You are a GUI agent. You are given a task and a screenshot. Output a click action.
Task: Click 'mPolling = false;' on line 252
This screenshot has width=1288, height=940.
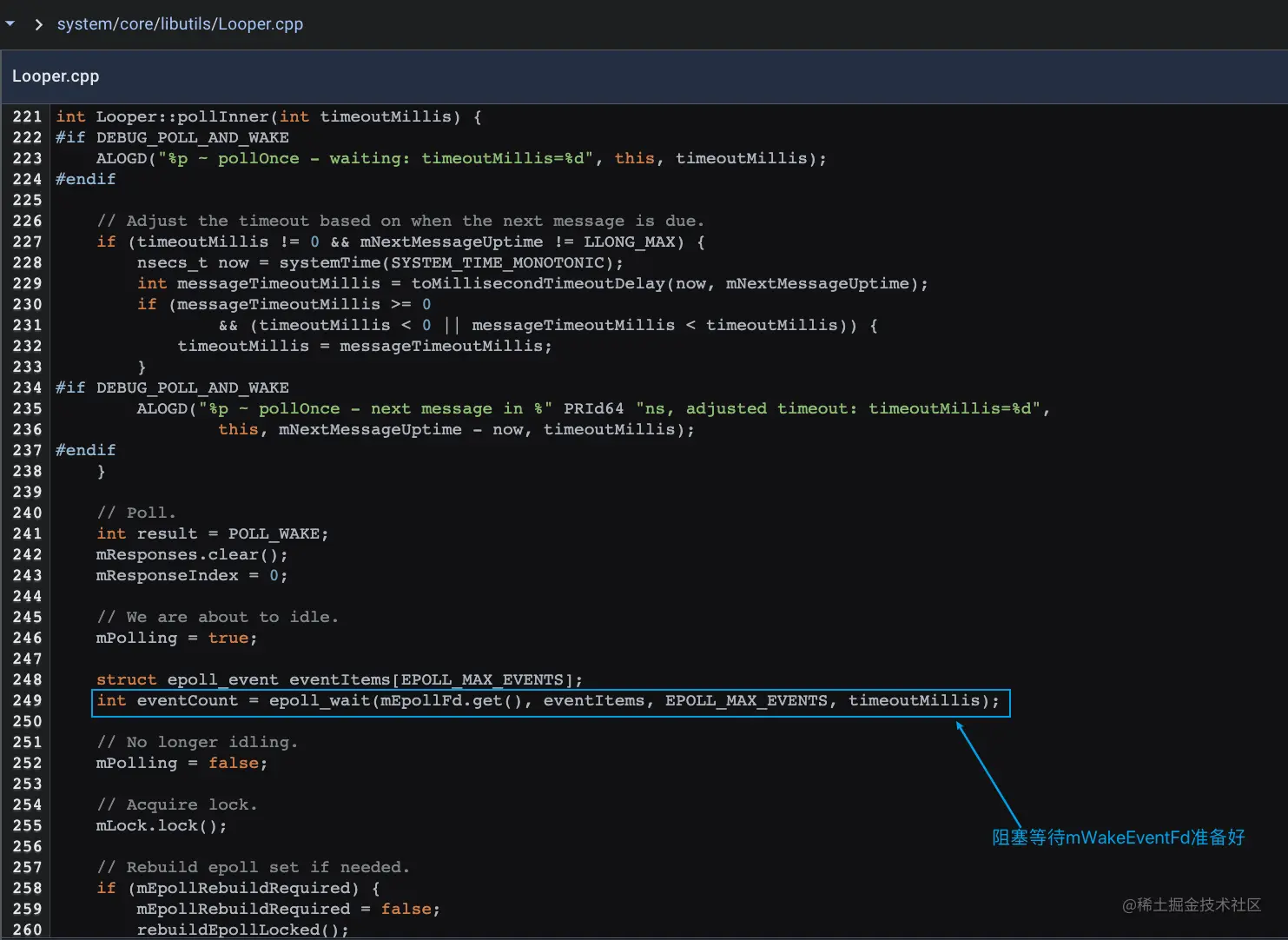click(182, 763)
